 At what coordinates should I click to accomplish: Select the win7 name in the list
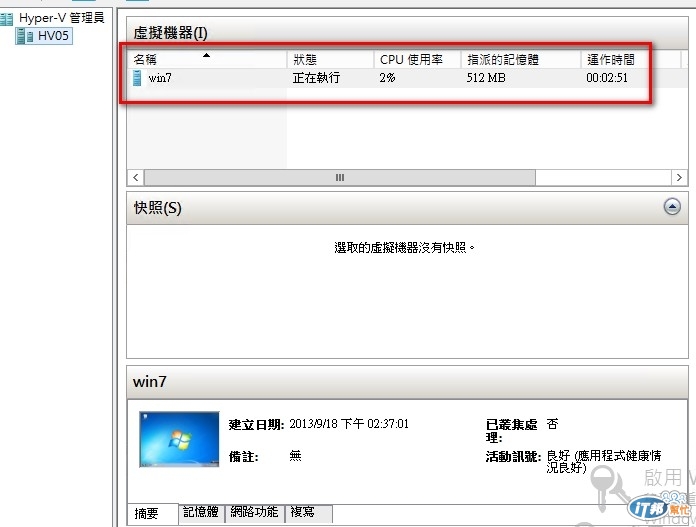160,78
